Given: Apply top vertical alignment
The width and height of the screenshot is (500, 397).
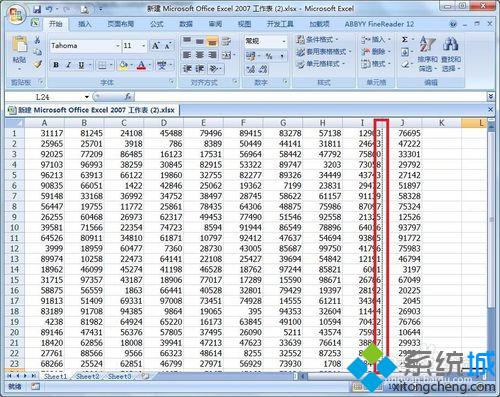Looking at the screenshot, I should (187, 41).
